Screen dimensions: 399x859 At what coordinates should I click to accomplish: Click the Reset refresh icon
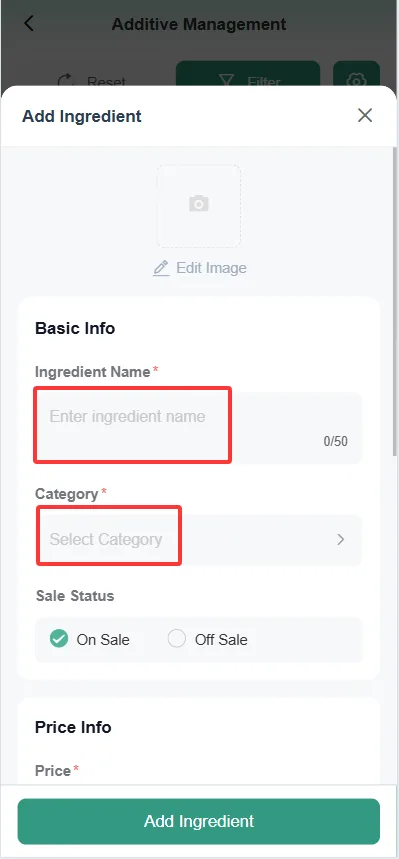click(66, 81)
